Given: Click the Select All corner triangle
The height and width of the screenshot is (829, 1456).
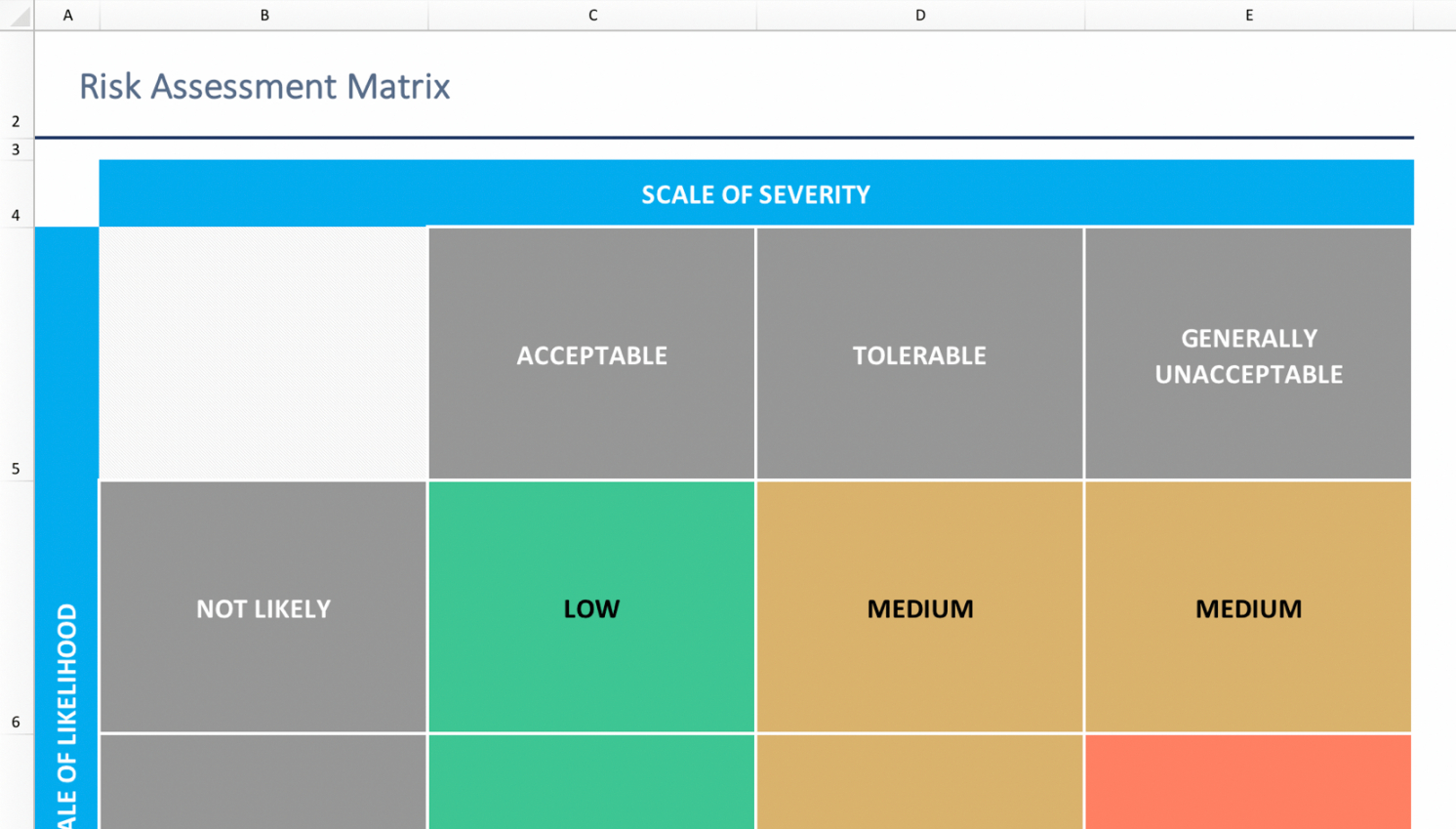Looking at the screenshot, I should [18, 15].
